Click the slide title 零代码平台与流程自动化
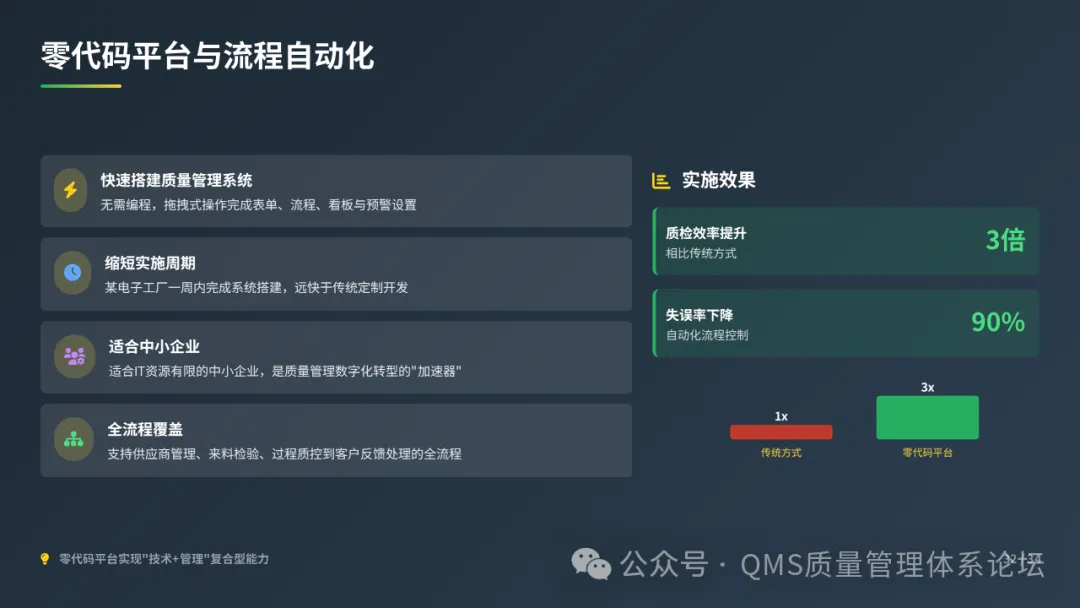Image resolution: width=1080 pixels, height=608 pixels. pyautogui.click(x=207, y=56)
